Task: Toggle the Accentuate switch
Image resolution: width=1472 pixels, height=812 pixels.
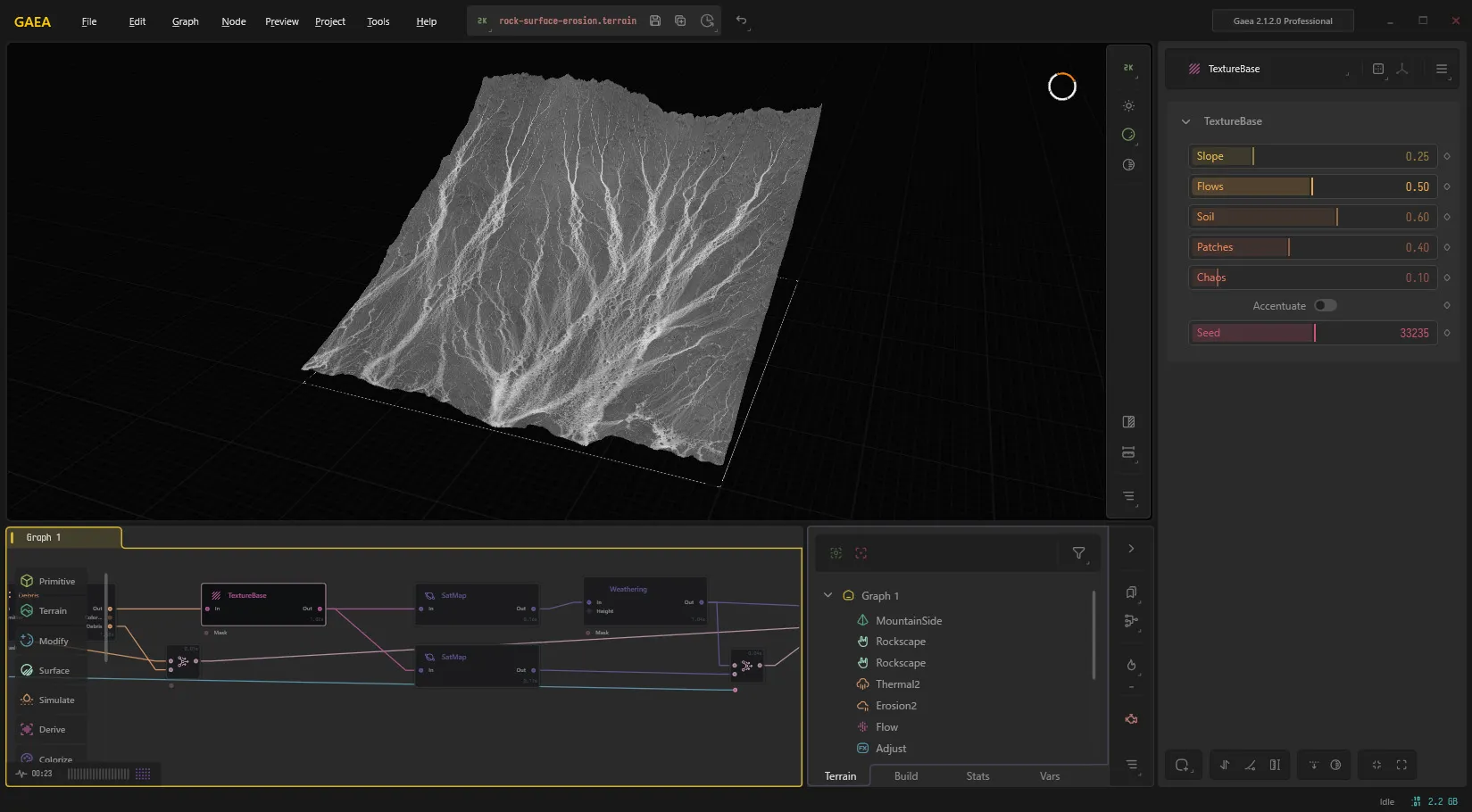Action: click(1325, 305)
